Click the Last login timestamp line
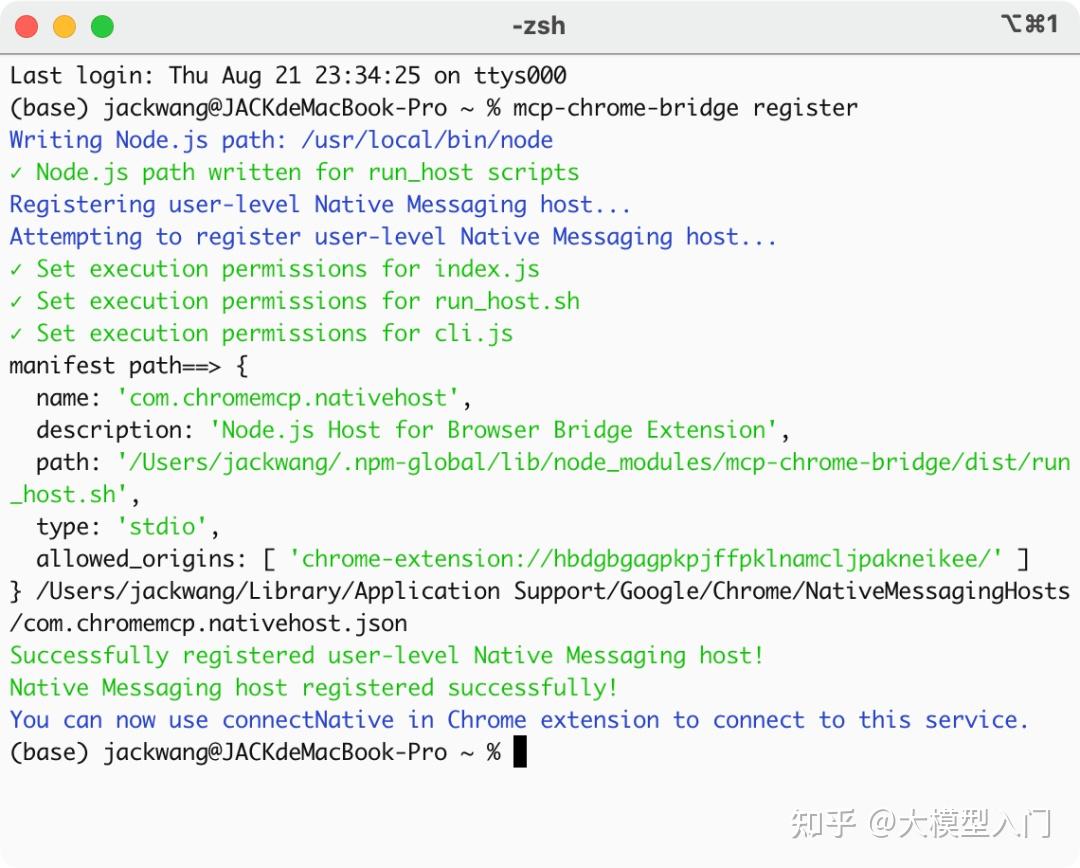The image size is (1080, 868). click(x=288, y=75)
